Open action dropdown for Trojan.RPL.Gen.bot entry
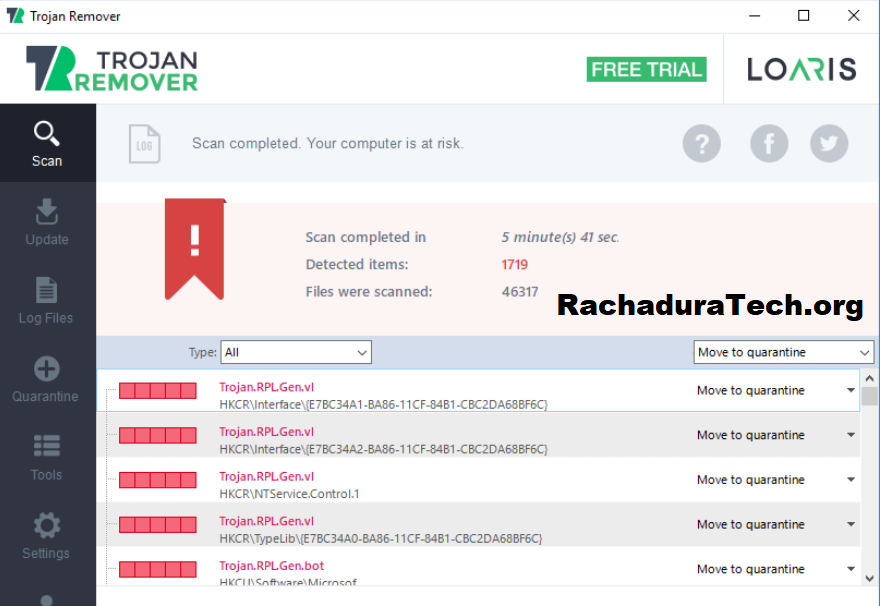Image resolution: width=880 pixels, height=606 pixels. (x=851, y=569)
